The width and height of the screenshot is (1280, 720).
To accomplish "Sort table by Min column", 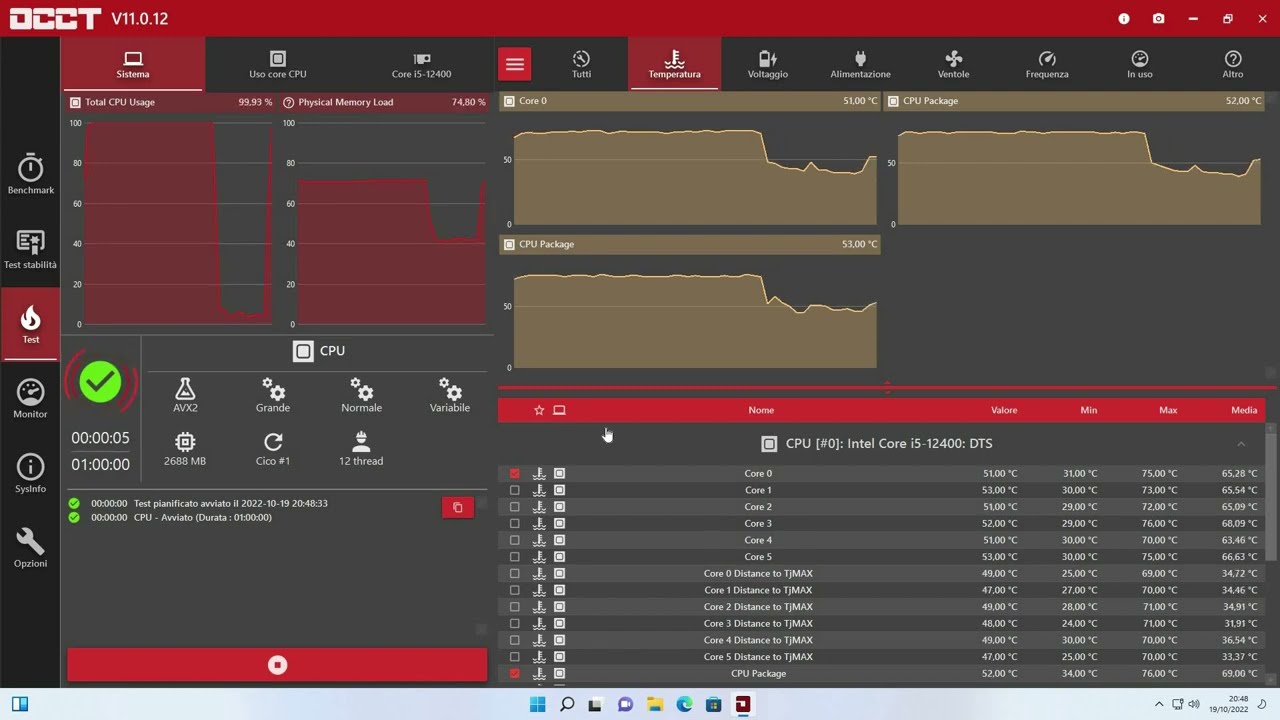I will 1088,410.
